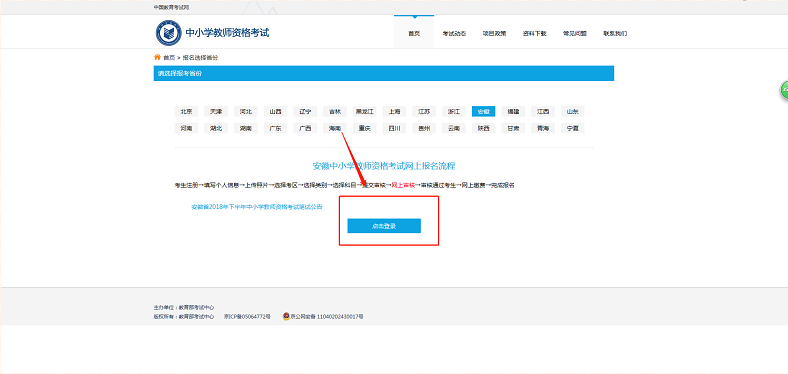788x374 pixels.
Task: Select province 河南
Action: click(x=186, y=128)
